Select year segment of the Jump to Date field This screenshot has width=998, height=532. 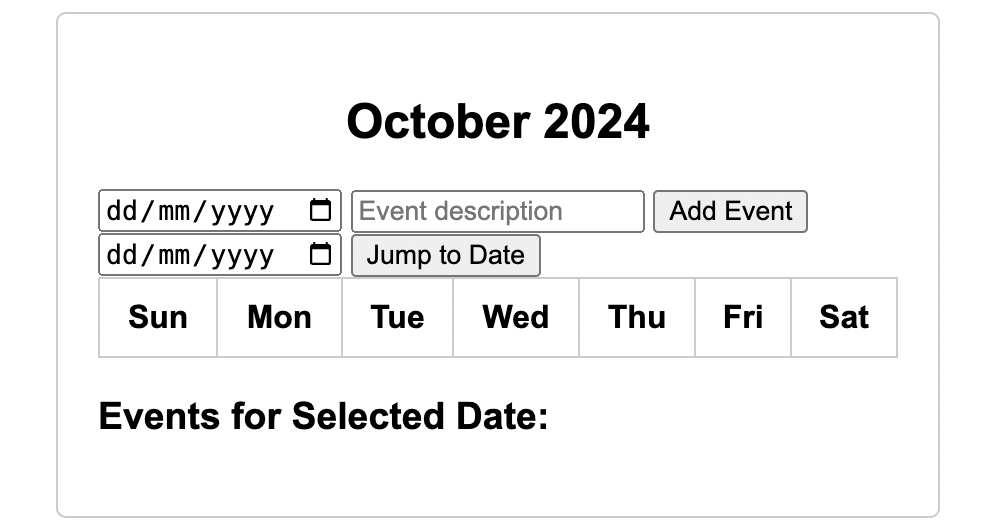[244, 255]
